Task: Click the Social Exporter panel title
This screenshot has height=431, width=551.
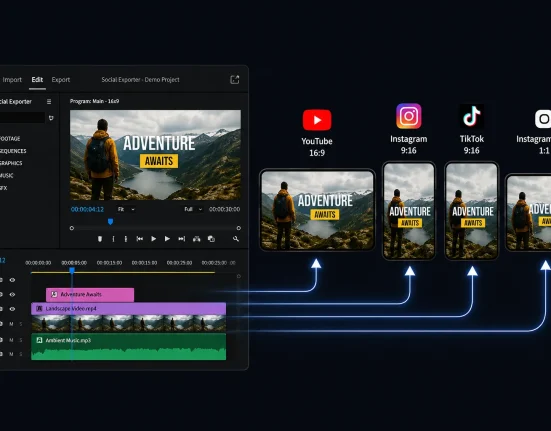Action: 16,102
